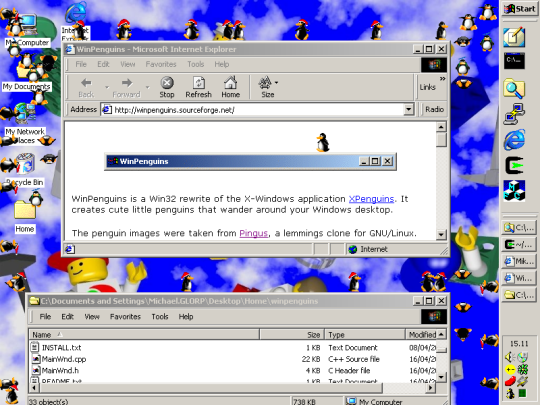Screen dimensions: 540x405
Task: Click the volume speaker tray icon
Action: point(510,357)
